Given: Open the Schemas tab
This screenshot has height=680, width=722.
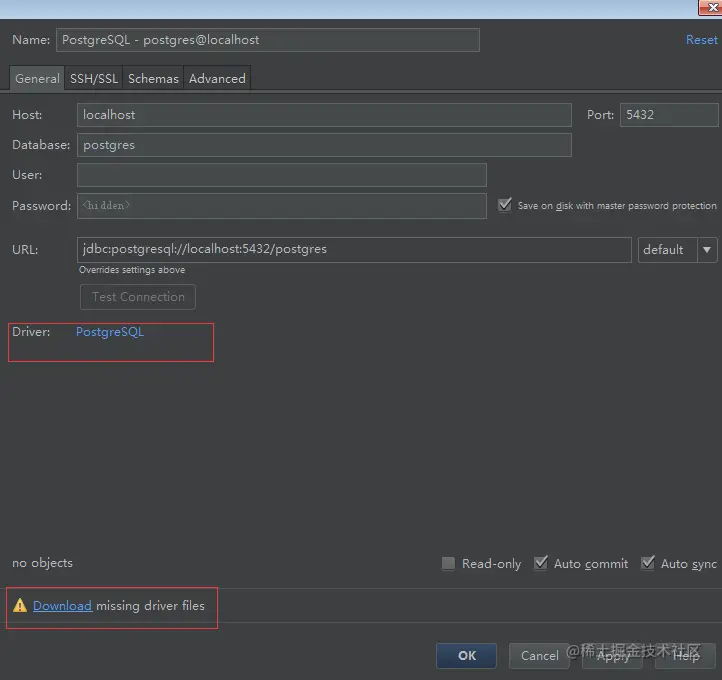Looking at the screenshot, I should [x=153, y=79].
